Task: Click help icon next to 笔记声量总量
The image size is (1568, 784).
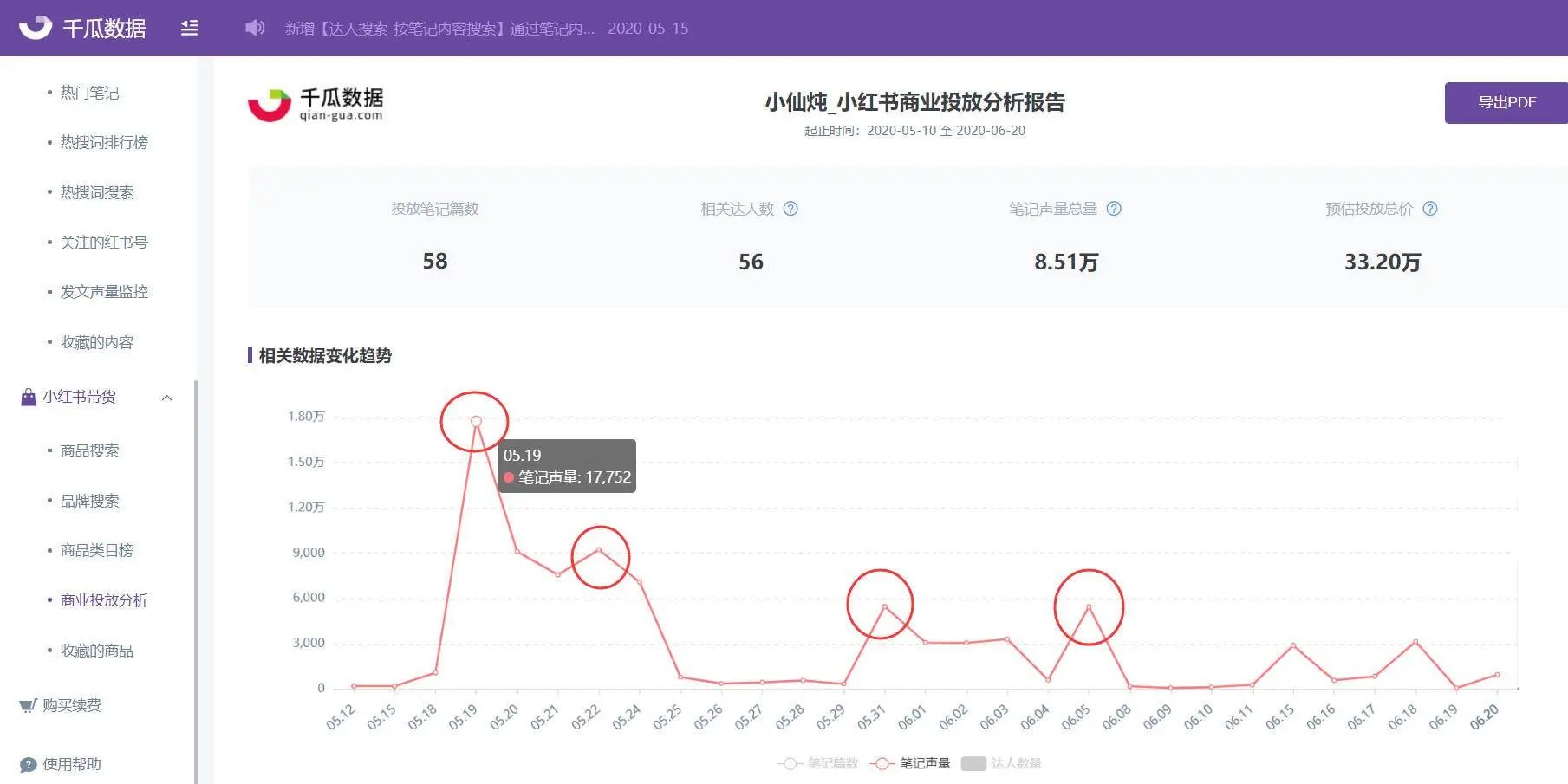Action: 1114,209
